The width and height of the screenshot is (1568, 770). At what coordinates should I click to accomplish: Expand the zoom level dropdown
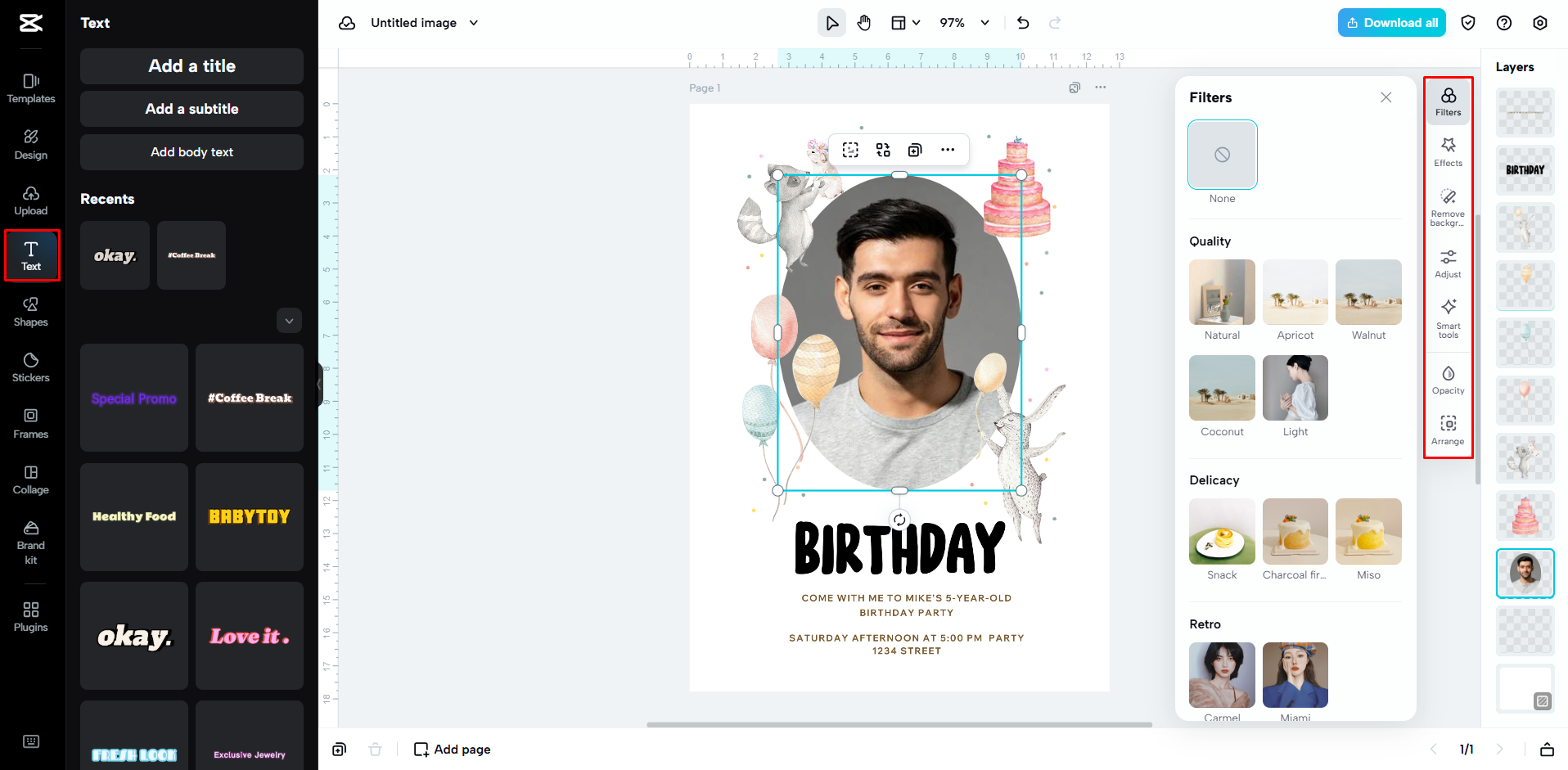(985, 22)
